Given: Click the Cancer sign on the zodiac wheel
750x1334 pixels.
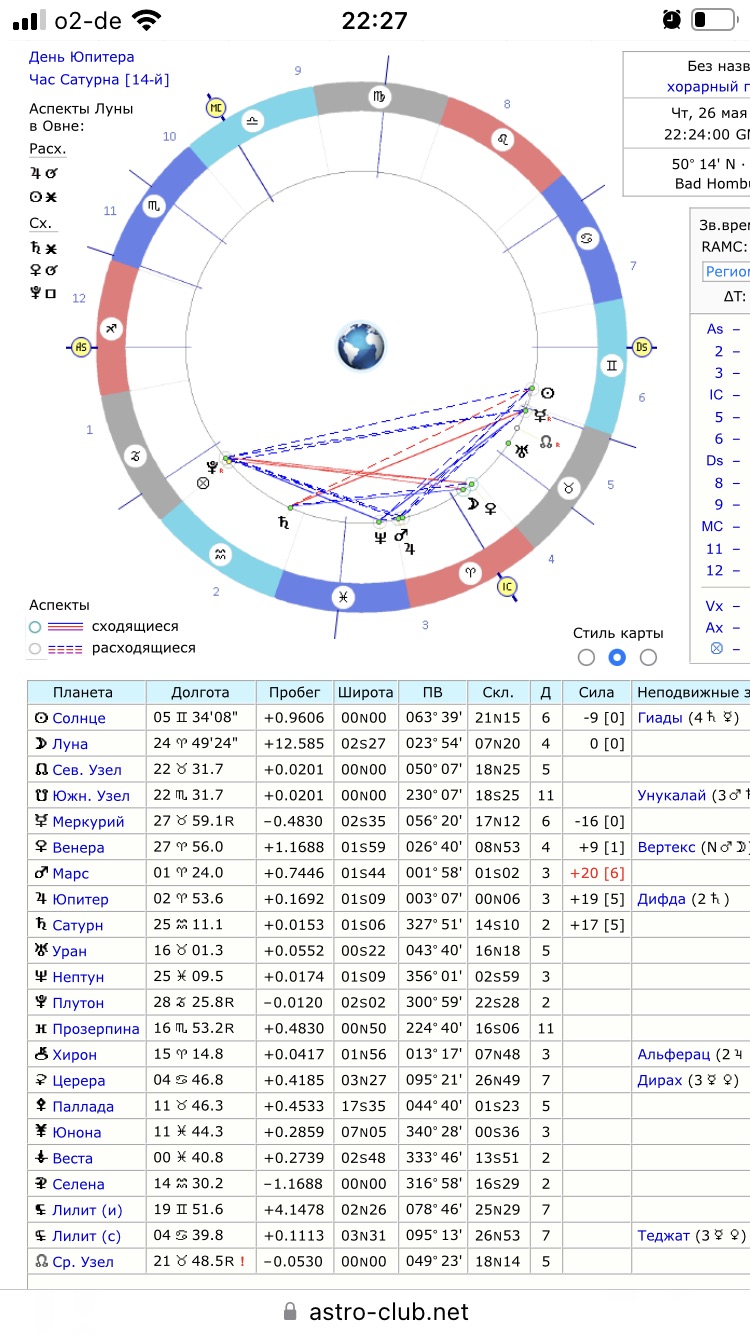Looking at the screenshot, I should pos(586,237).
